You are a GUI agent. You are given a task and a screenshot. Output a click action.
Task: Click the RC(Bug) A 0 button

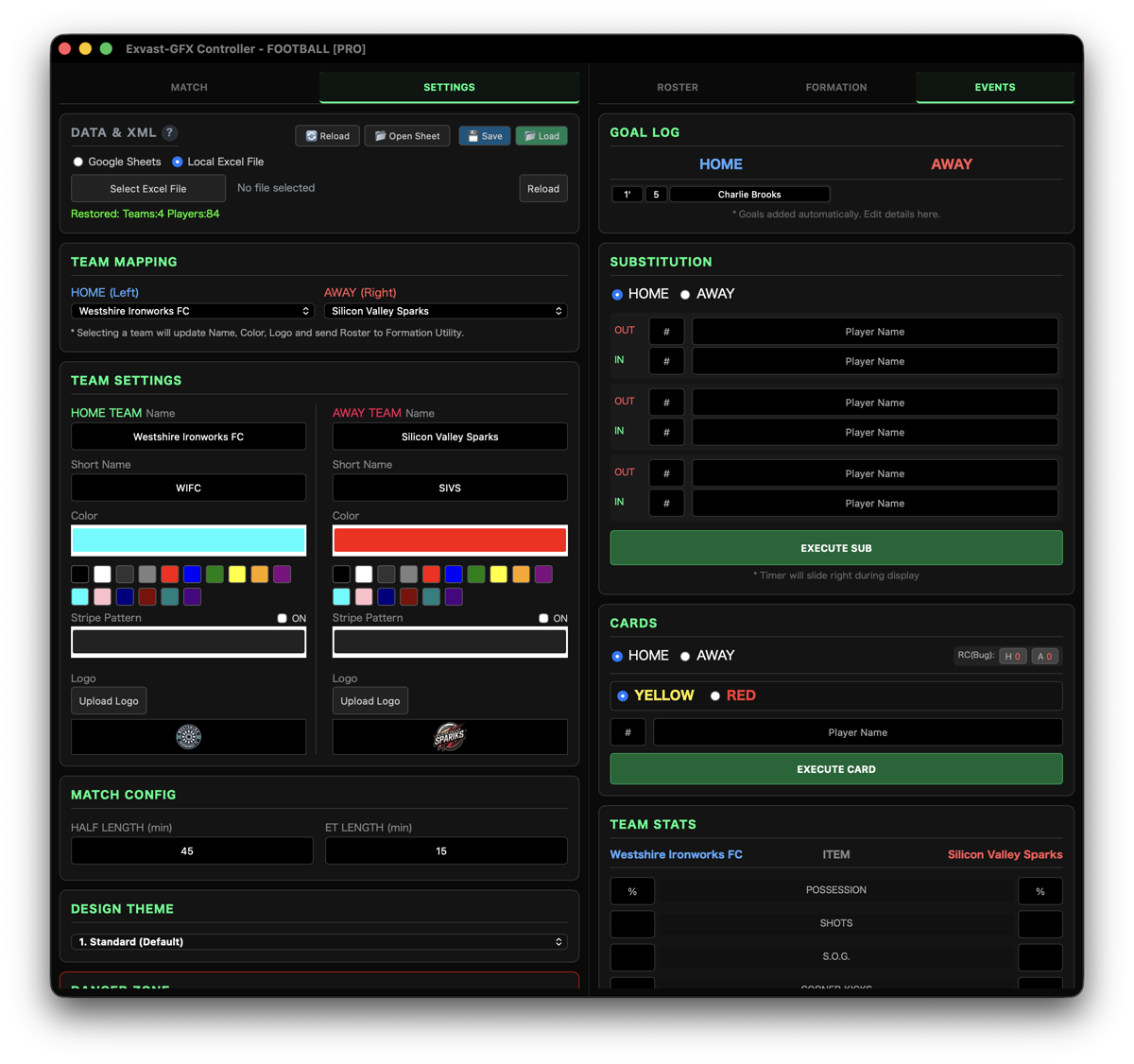click(x=1044, y=656)
